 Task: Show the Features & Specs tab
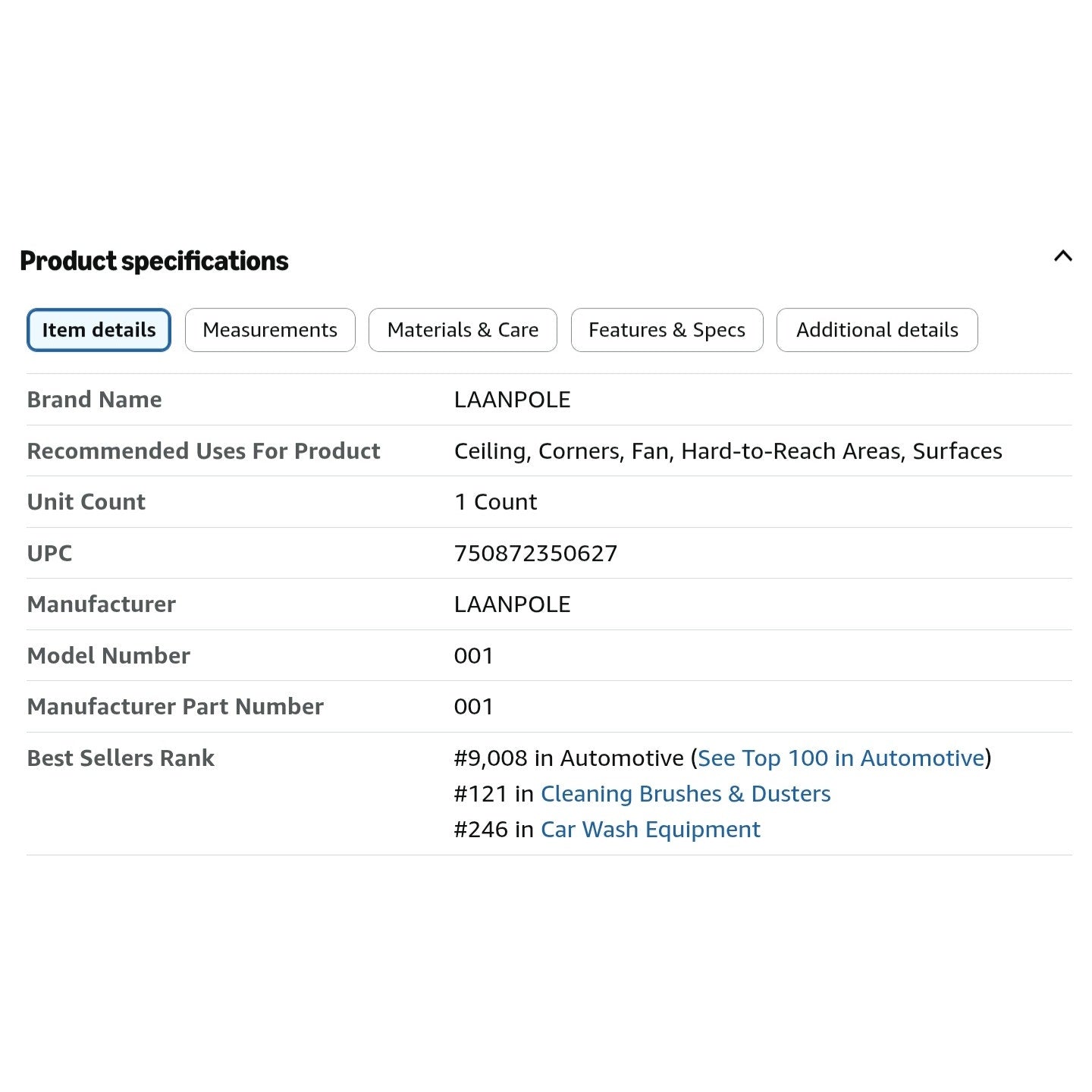[667, 330]
